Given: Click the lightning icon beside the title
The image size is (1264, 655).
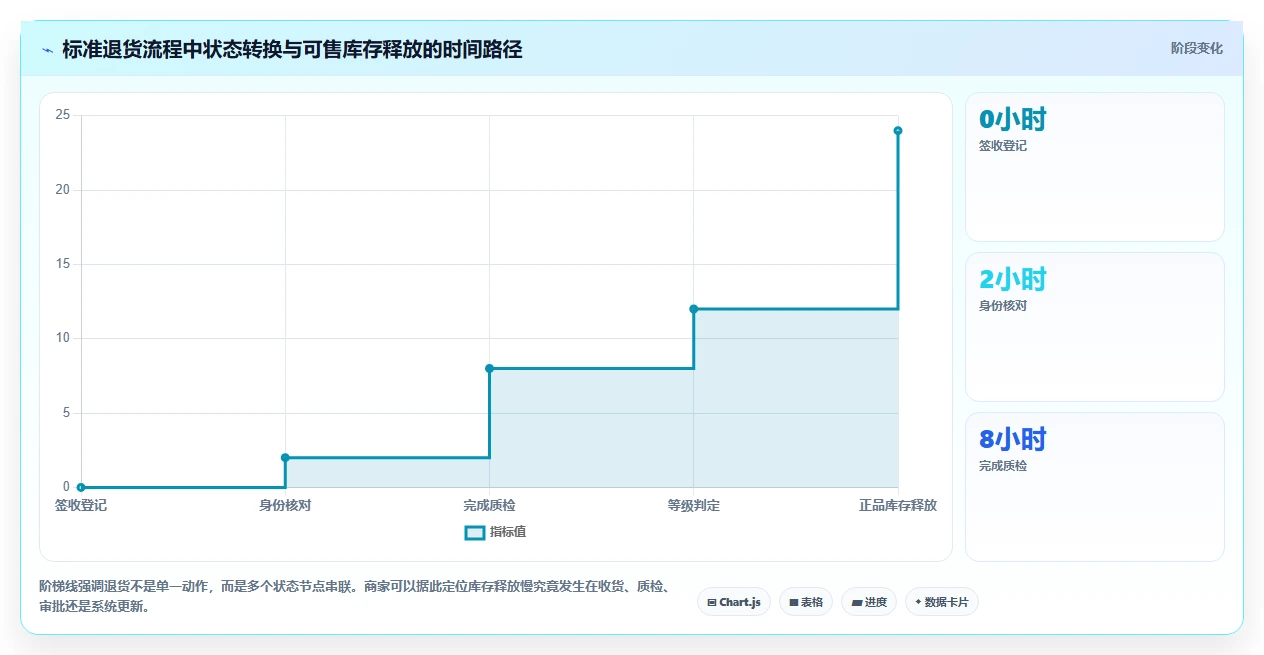Looking at the screenshot, I should click(x=48, y=49).
